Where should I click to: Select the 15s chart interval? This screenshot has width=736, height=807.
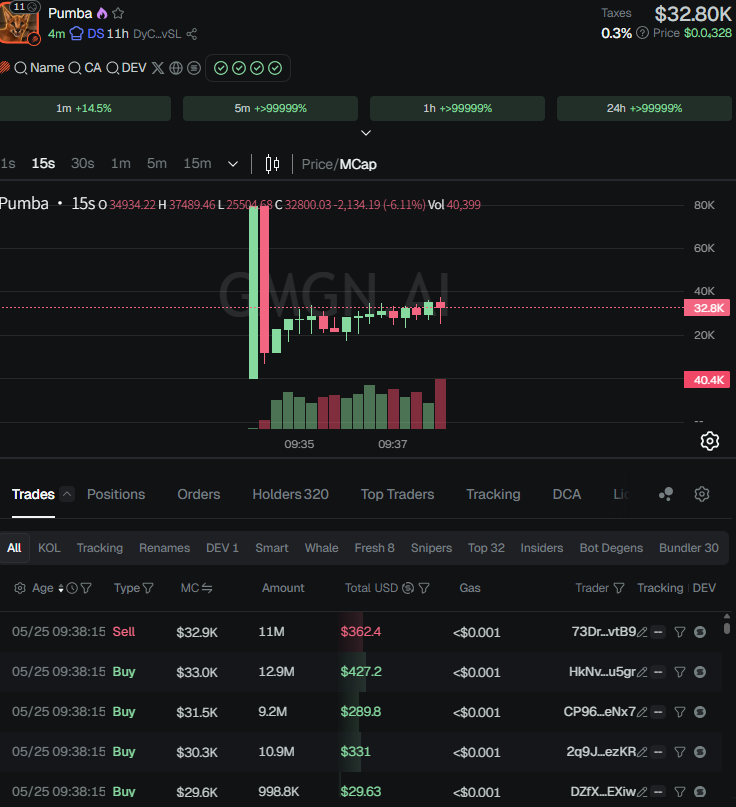click(43, 164)
